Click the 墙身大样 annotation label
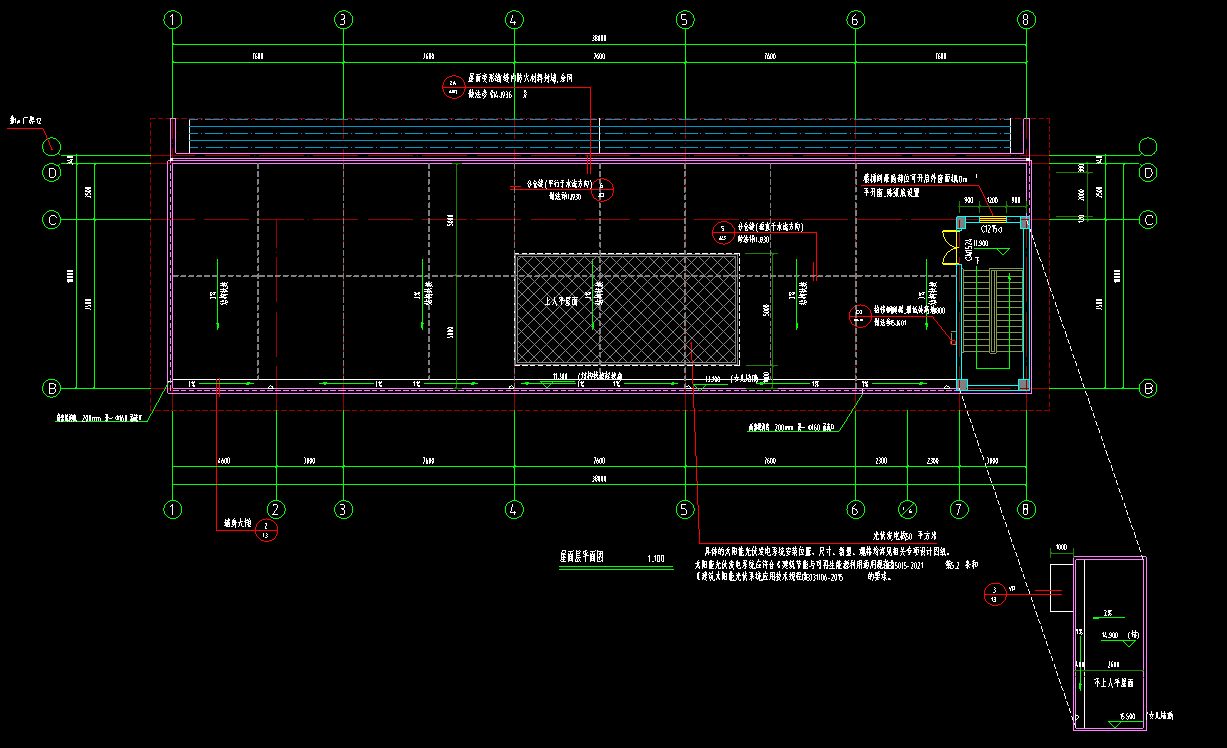The width and height of the screenshot is (1227, 748). click(236, 522)
